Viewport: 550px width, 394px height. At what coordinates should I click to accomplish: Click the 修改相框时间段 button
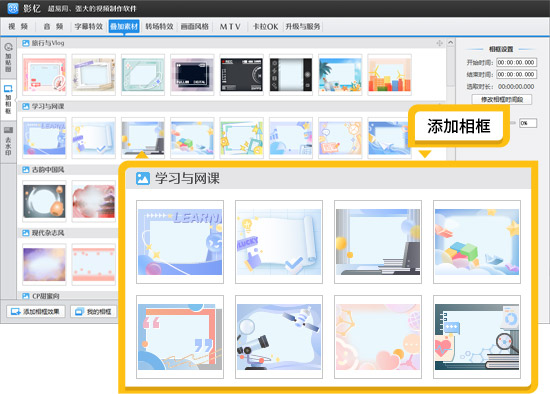(x=502, y=100)
